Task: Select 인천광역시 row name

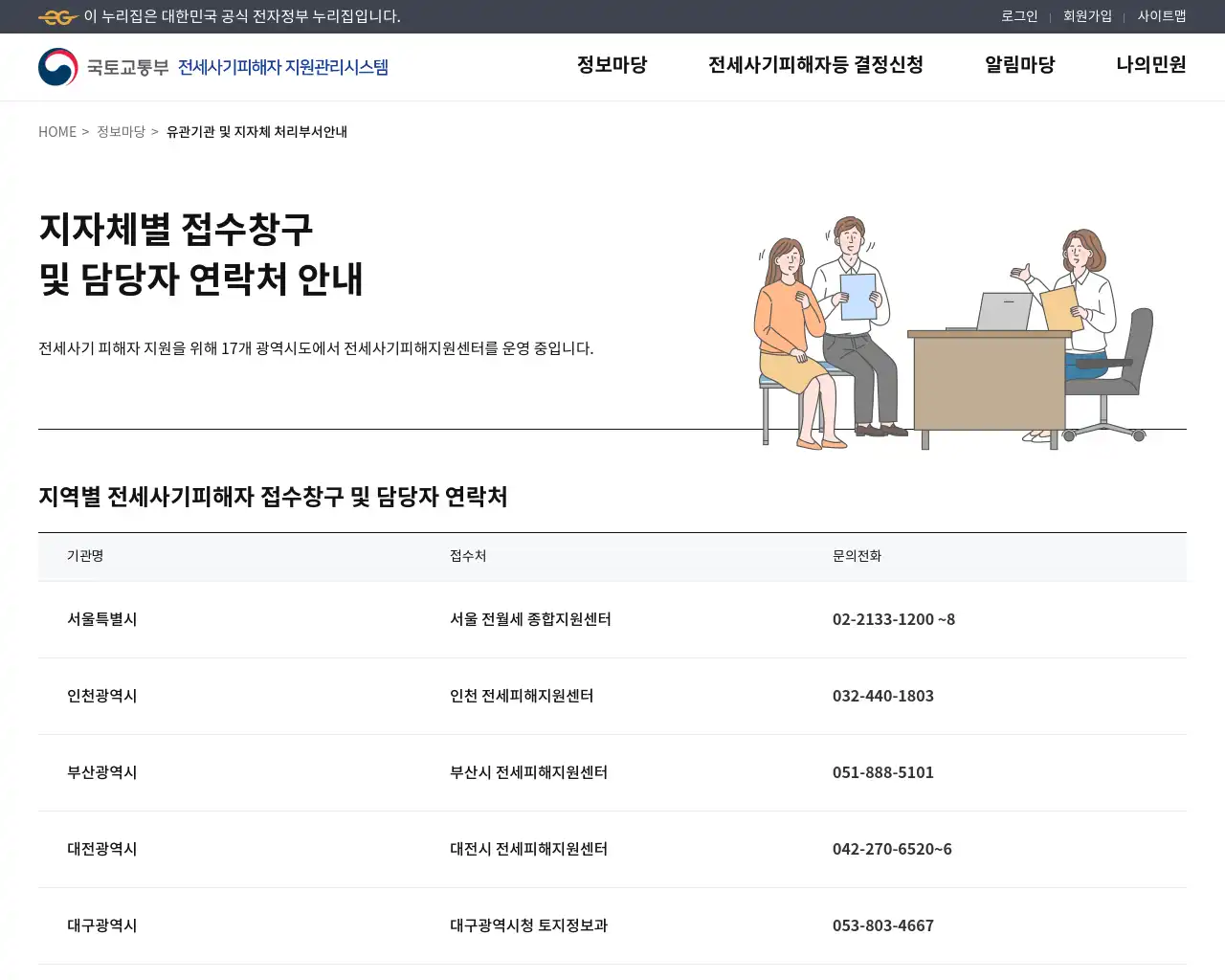Action: click(x=102, y=696)
